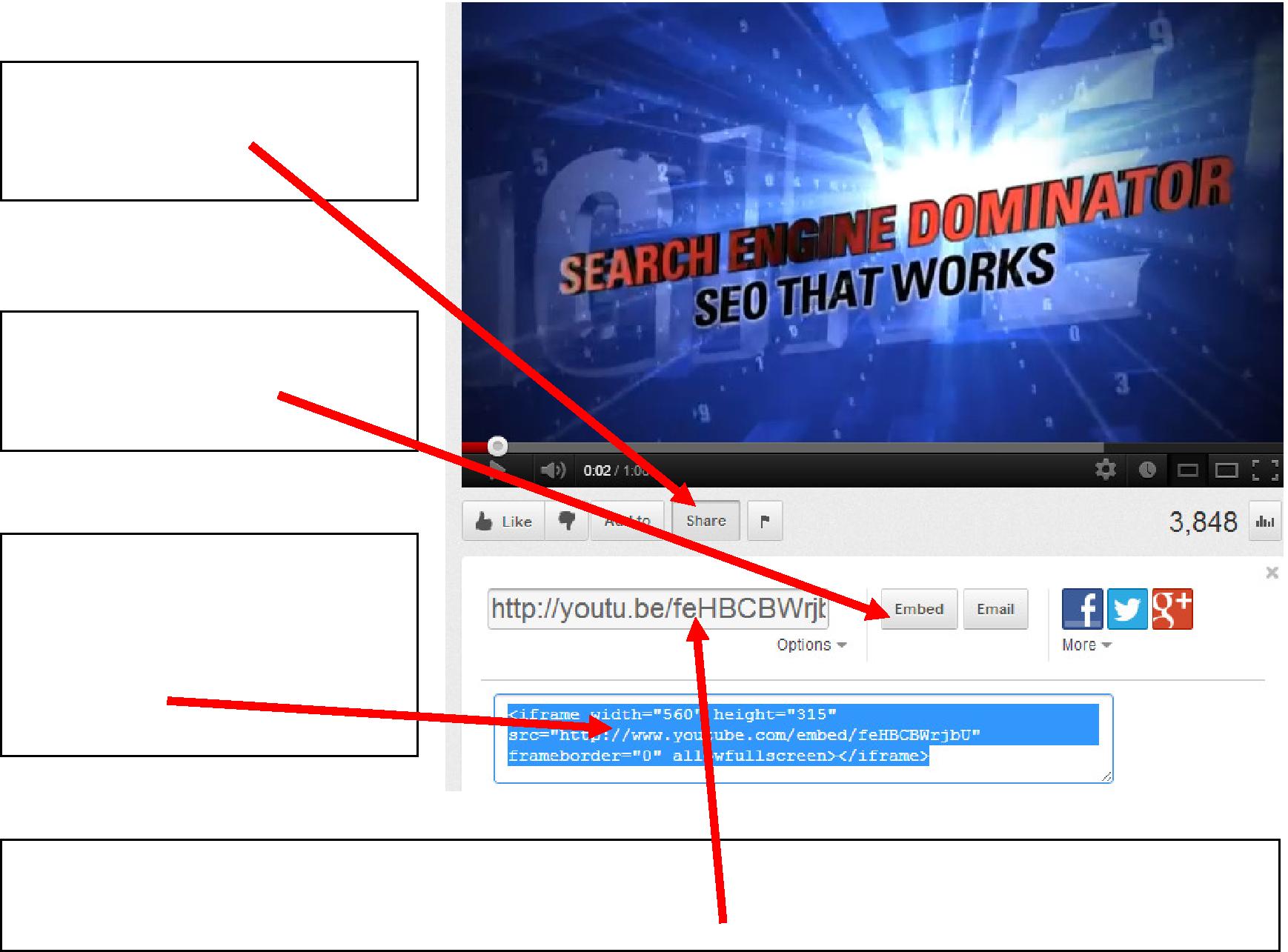1288x952 pixels.
Task: Close the share panel with X
Action: point(1272,573)
